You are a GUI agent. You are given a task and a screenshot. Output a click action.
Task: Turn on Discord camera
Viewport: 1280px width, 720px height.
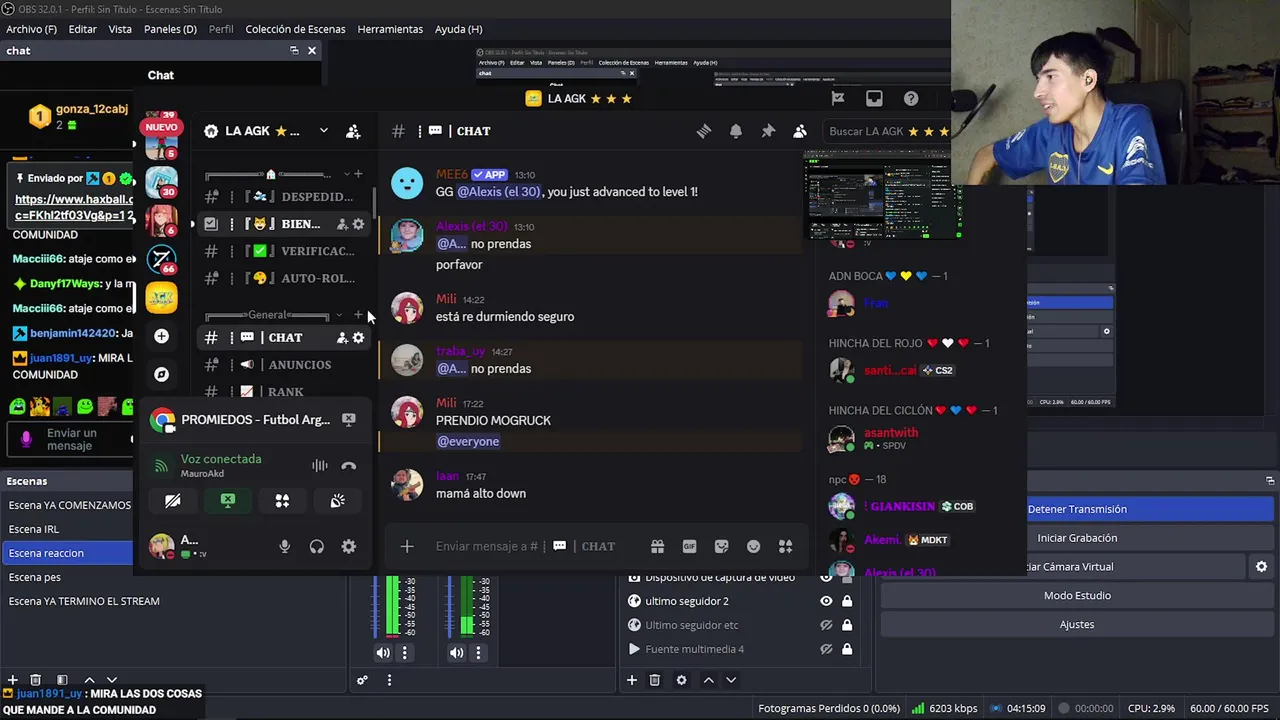(x=172, y=501)
